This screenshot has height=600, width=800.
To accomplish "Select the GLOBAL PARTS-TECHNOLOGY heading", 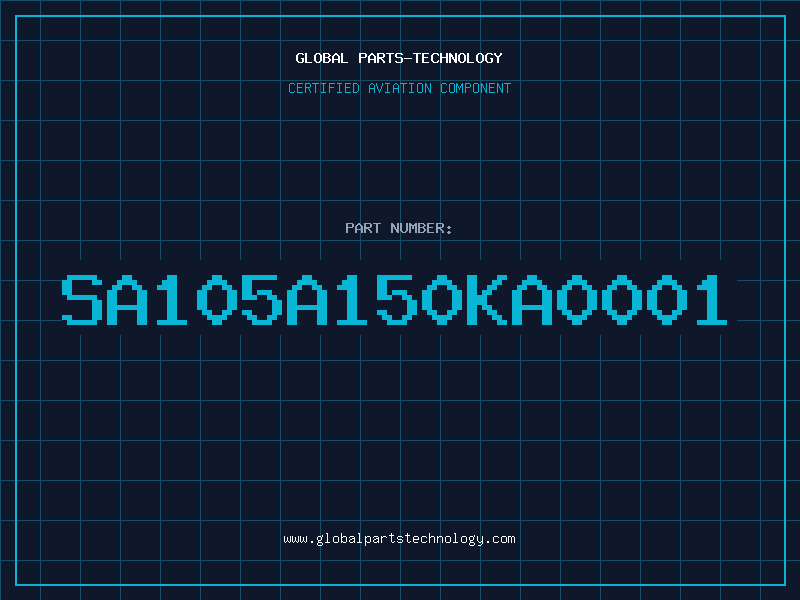I will pos(399,58).
